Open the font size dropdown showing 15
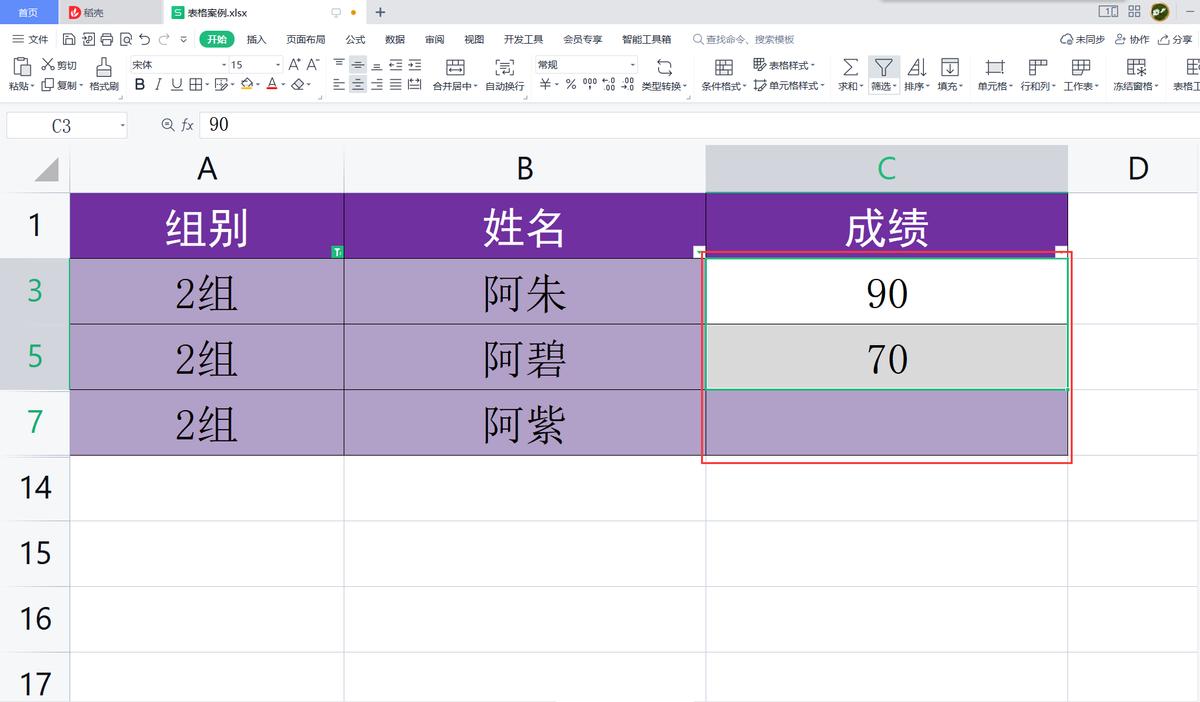 tap(276, 63)
